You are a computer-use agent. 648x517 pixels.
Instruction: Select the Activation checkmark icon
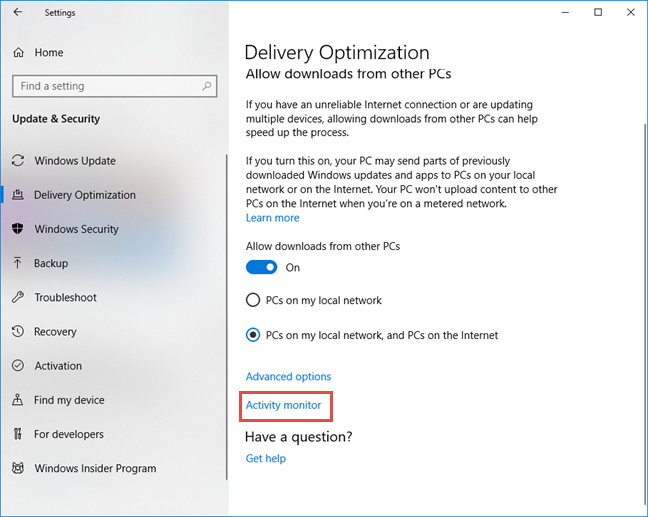click(18, 365)
